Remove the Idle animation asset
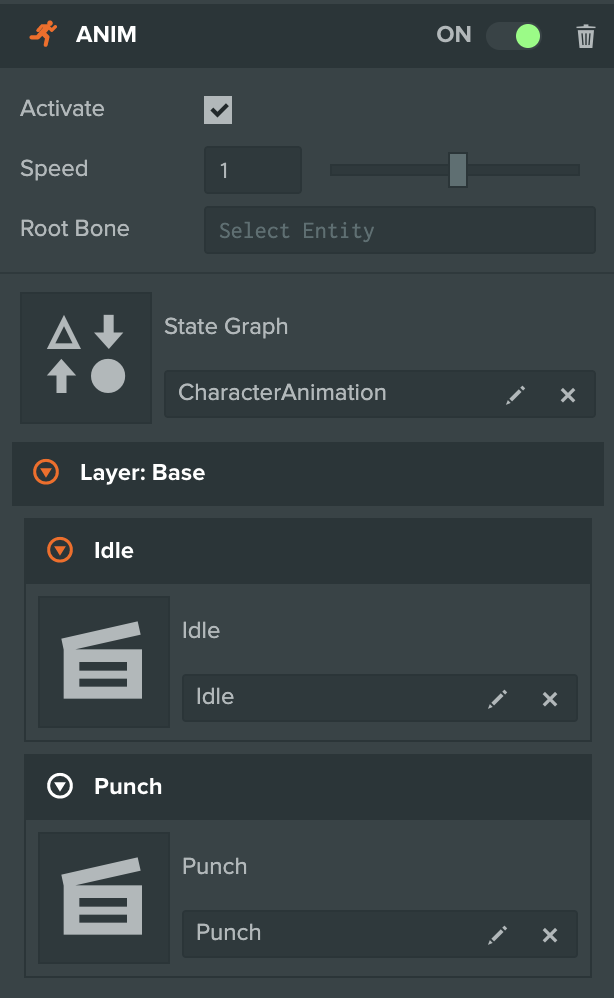The width and height of the screenshot is (614, 998). point(550,699)
